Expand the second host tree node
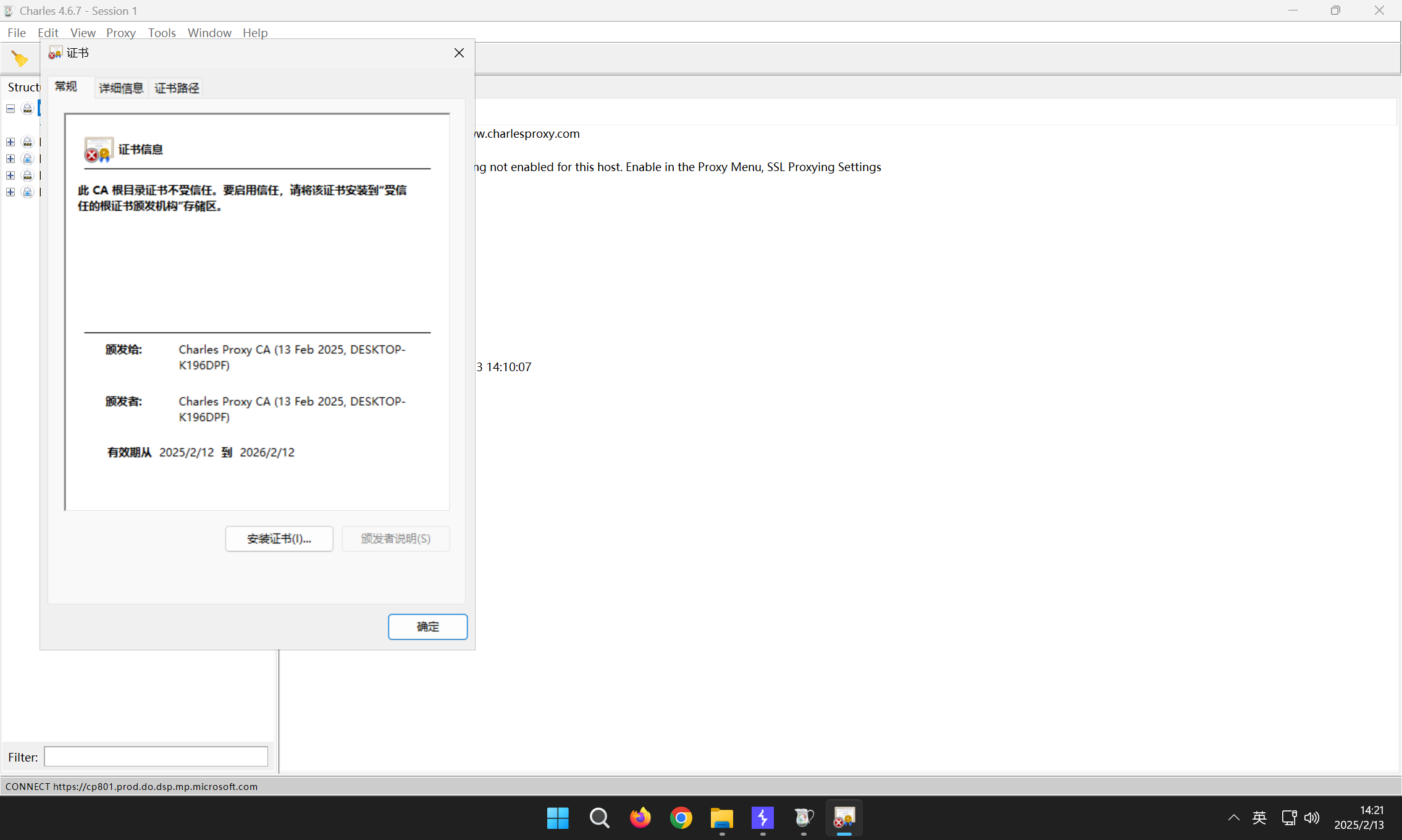Image resolution: width=1402 pixels, height=840 pixels. click(10, 142)
